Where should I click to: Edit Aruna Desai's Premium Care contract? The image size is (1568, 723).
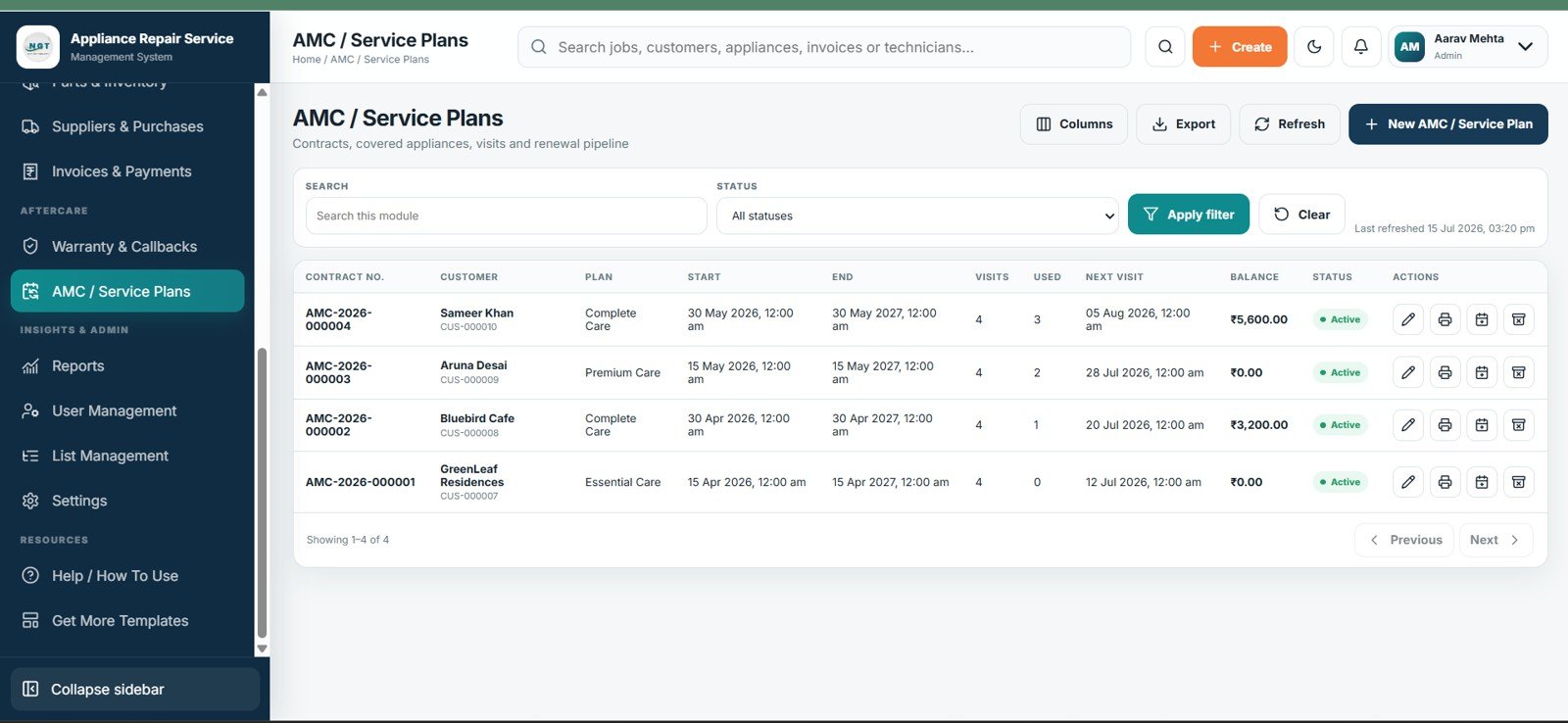click(x=1408, y=372)
